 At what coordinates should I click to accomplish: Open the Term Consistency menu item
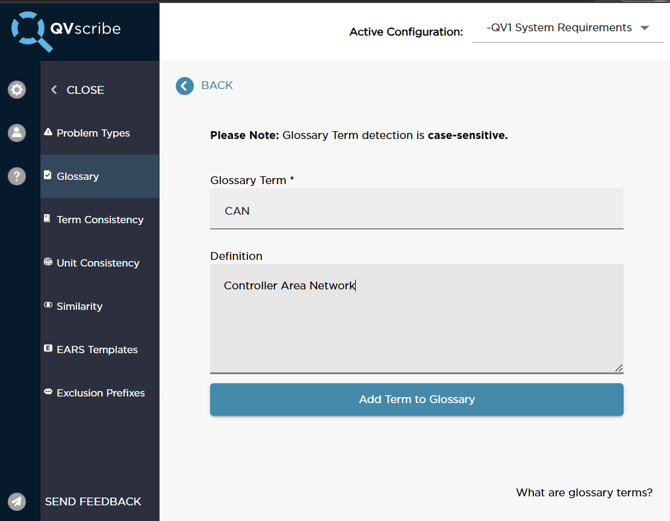click(x=100, y=220)
